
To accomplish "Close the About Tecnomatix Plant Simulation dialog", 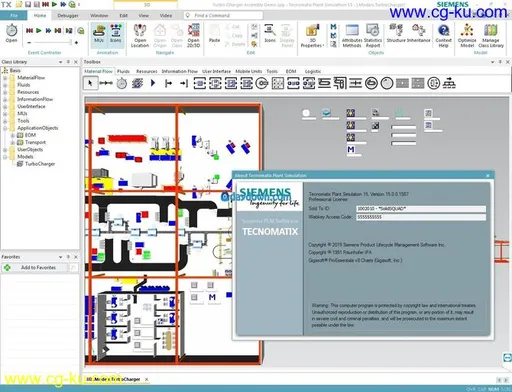I will point(488,176).
